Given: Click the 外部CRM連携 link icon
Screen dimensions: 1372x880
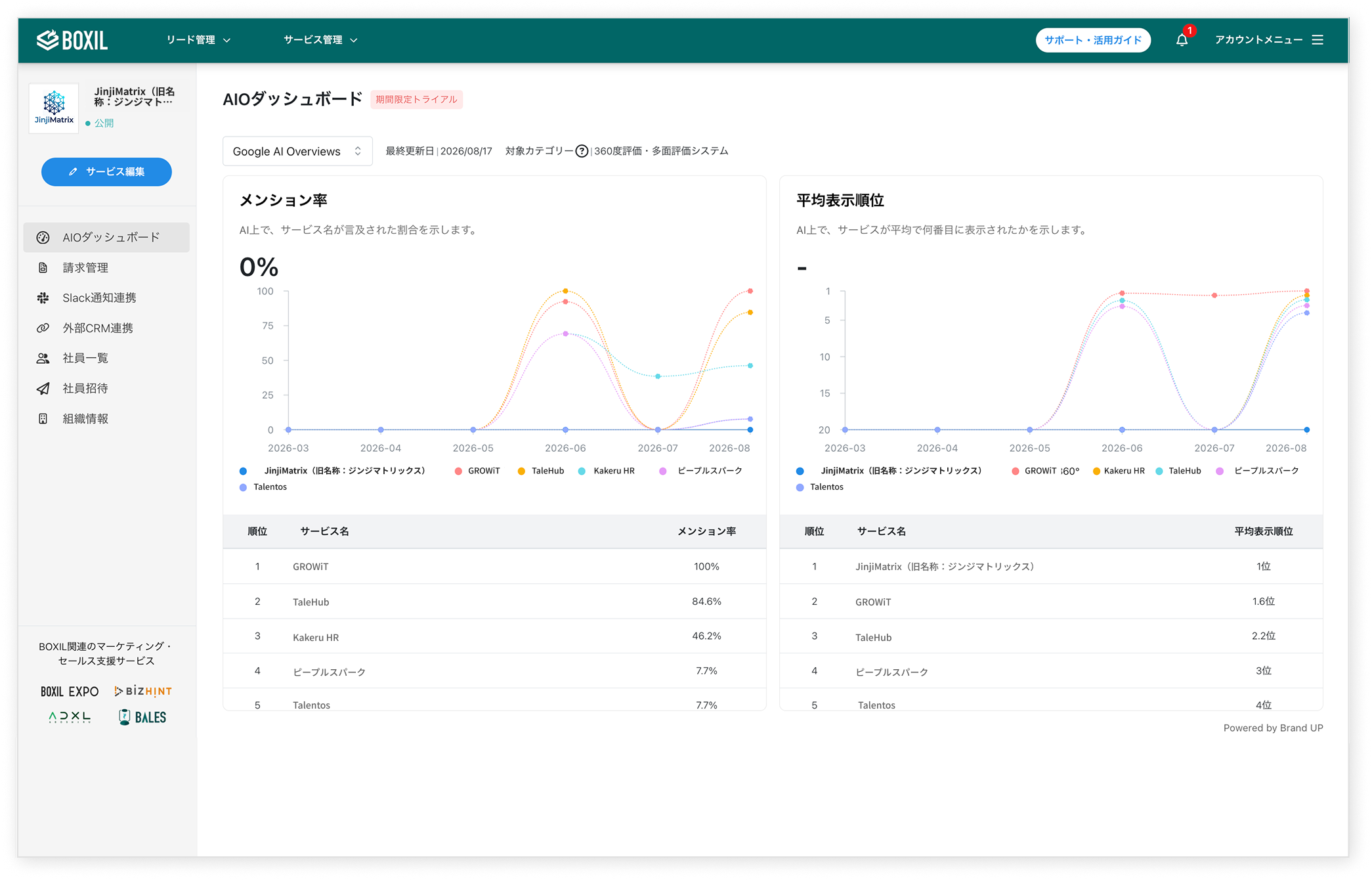Looking at the screenshot, I should click(x=43, y=328).
